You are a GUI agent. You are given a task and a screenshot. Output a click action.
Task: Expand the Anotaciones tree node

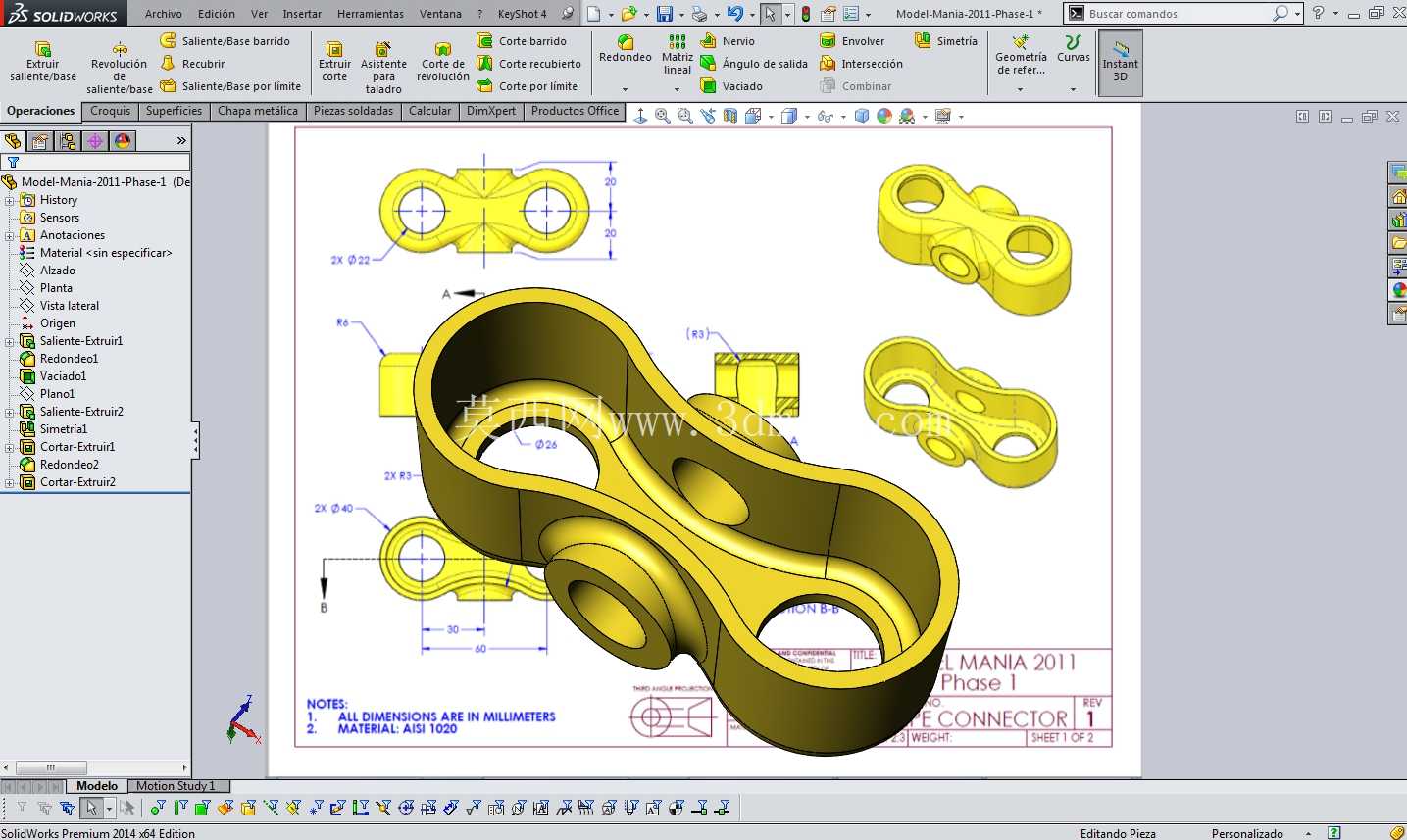click(10, 235)
